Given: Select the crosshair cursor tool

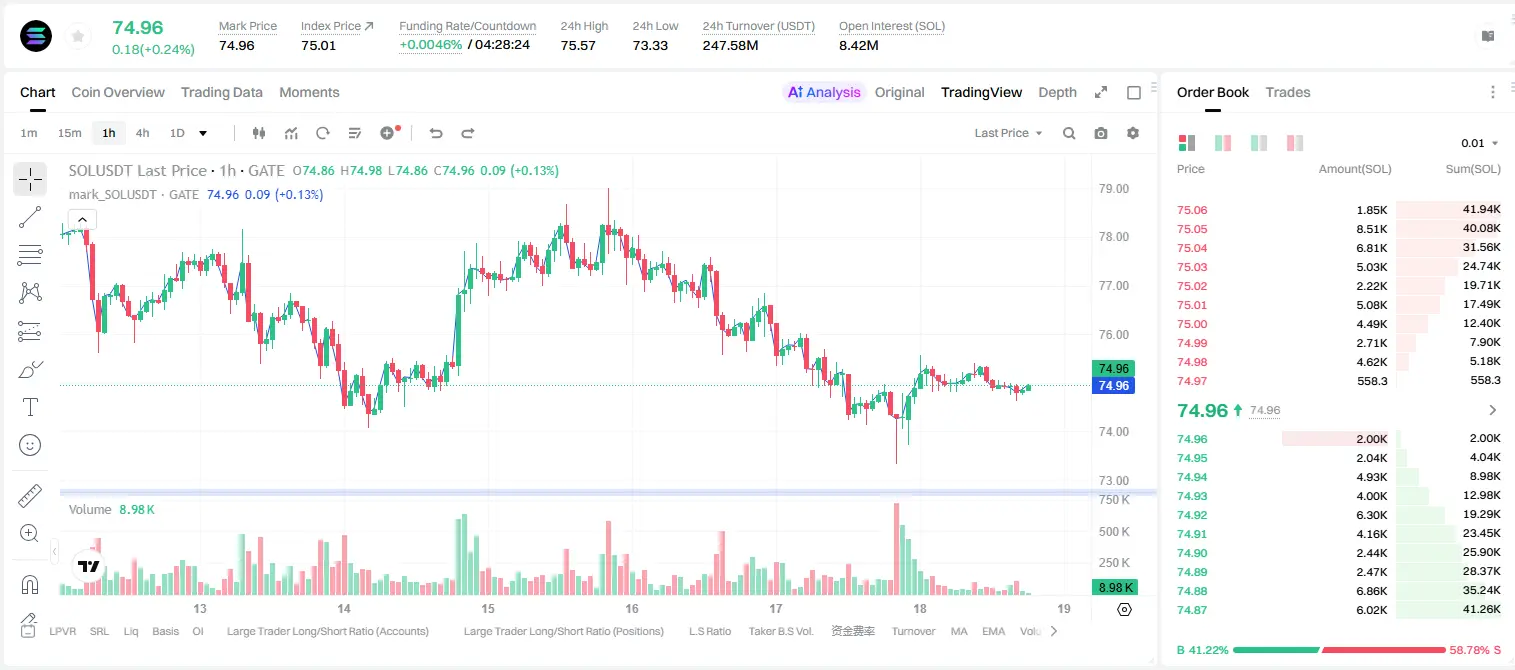Looking at the screenshot, I should click(30, 179).
